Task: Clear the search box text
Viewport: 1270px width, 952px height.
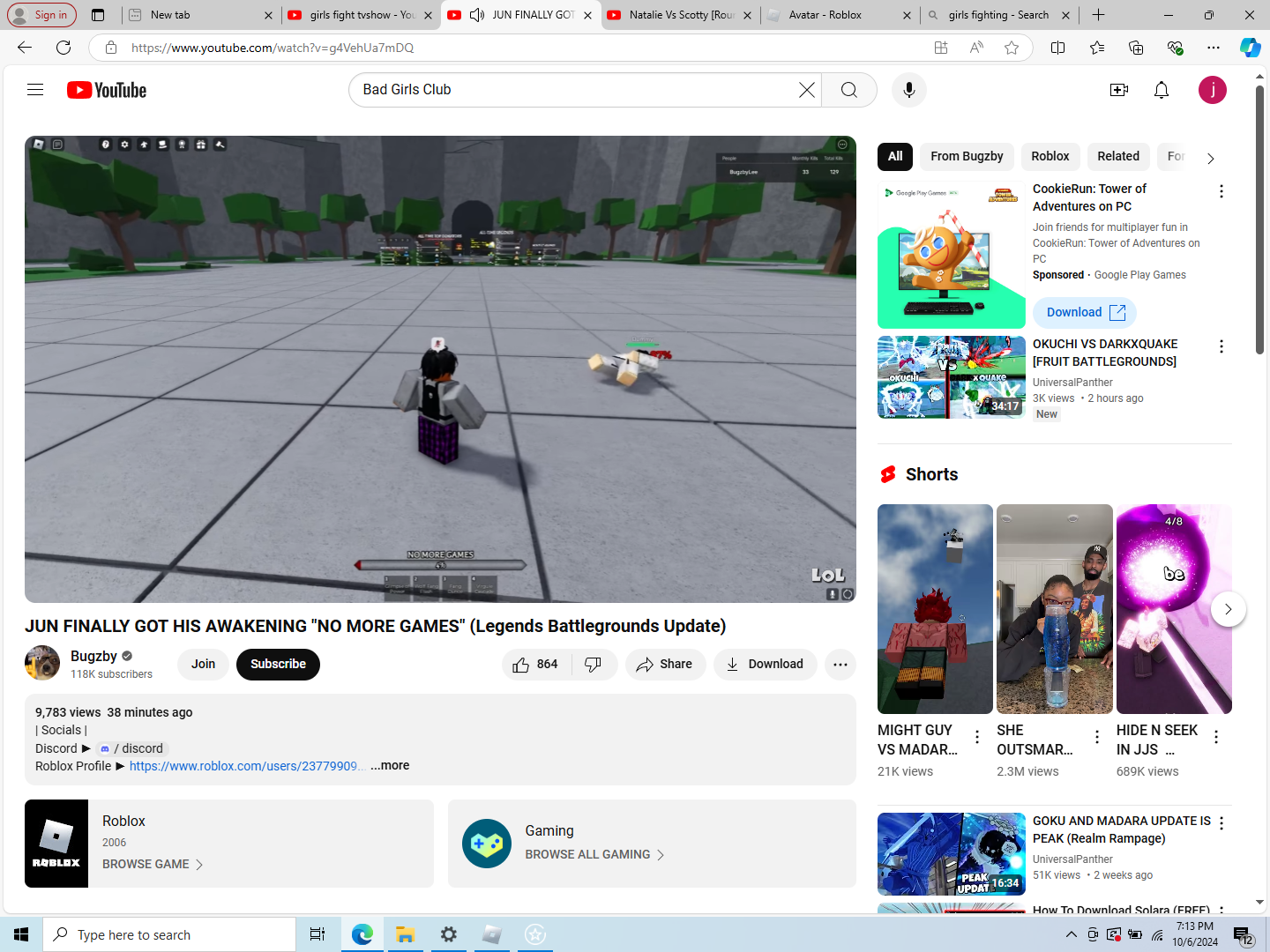Action: pyautogui.click(x=806, y=90)
